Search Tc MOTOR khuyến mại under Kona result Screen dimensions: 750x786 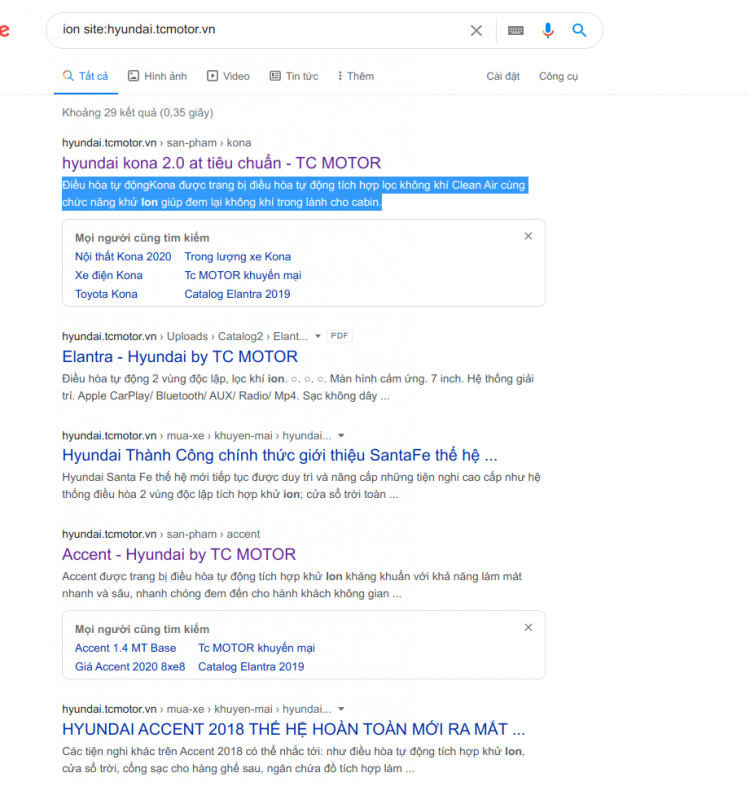243,275
